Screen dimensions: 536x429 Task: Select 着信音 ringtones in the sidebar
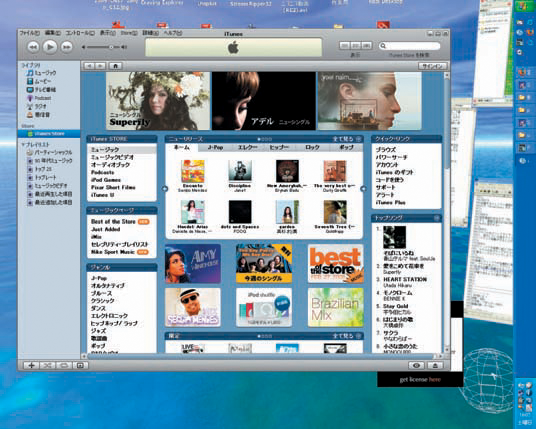click(38, 115)
